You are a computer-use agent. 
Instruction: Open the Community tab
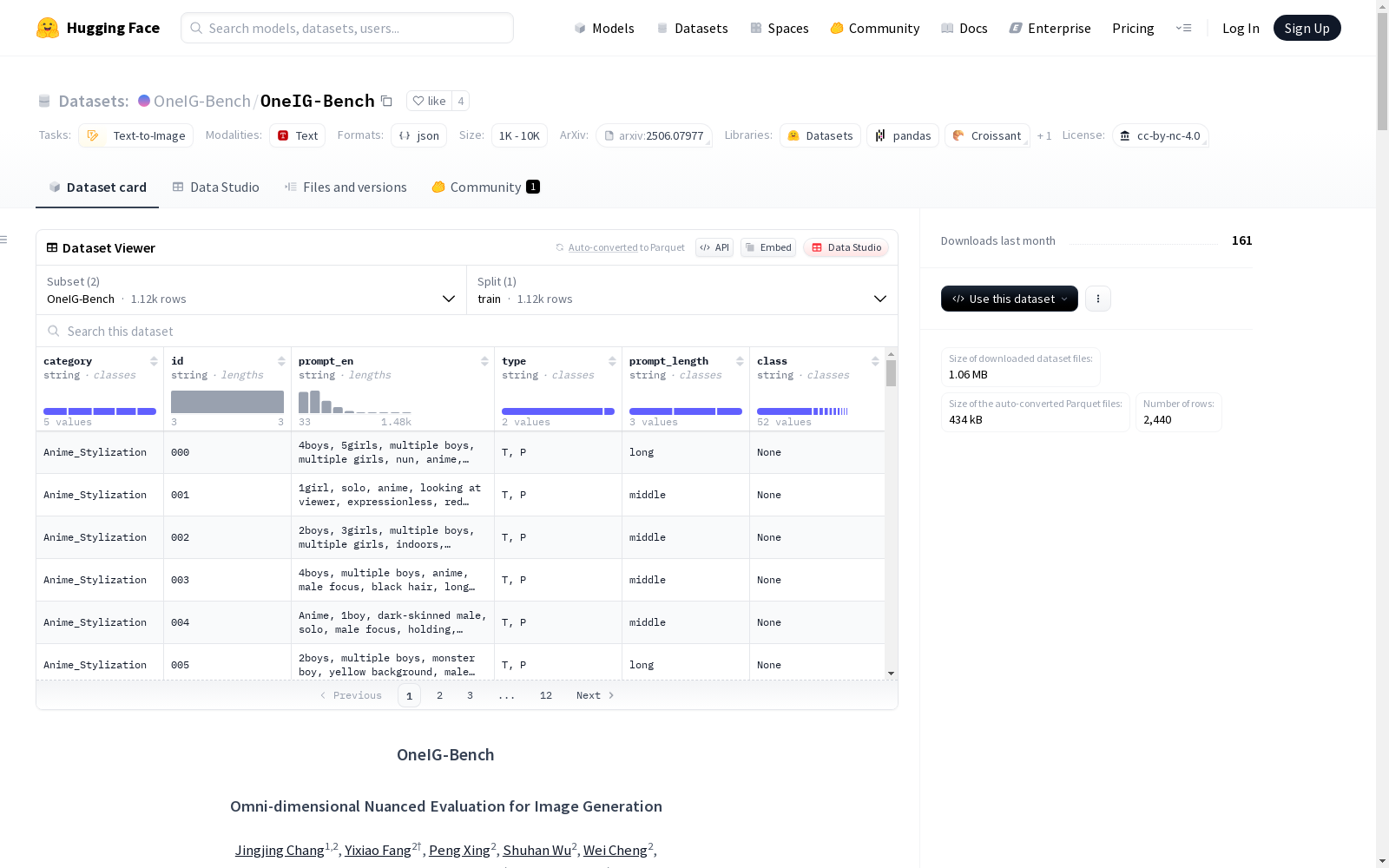[484, 187]
